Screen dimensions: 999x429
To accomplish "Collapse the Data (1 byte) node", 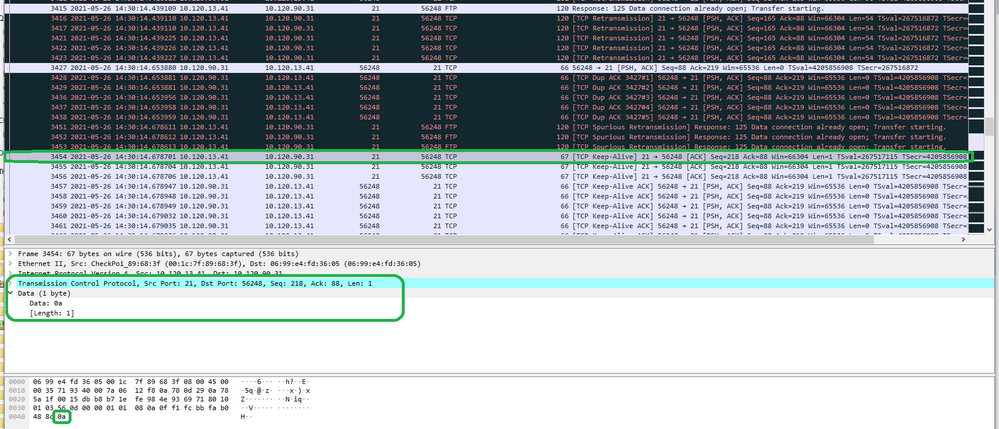I will (11, 294).
